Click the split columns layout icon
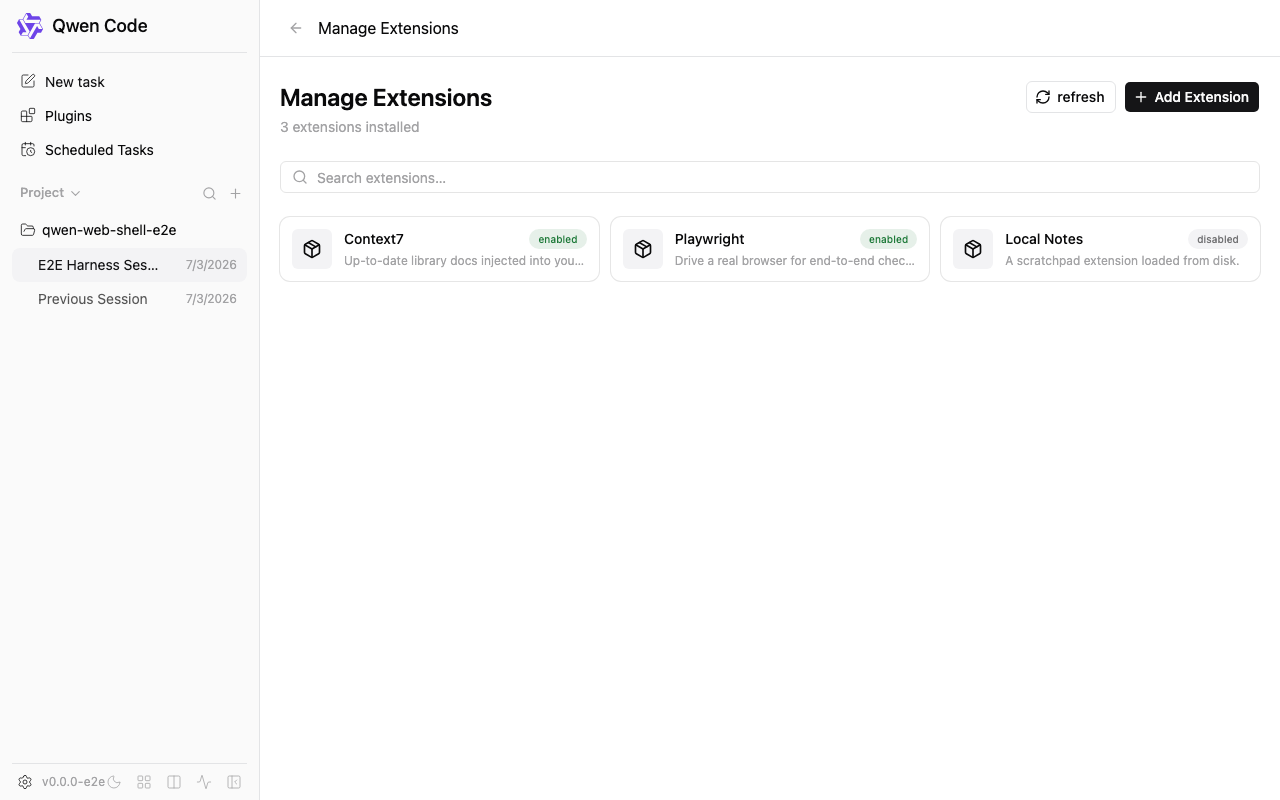The height and width of the screenshot is (800, 1280). (174, 782)
